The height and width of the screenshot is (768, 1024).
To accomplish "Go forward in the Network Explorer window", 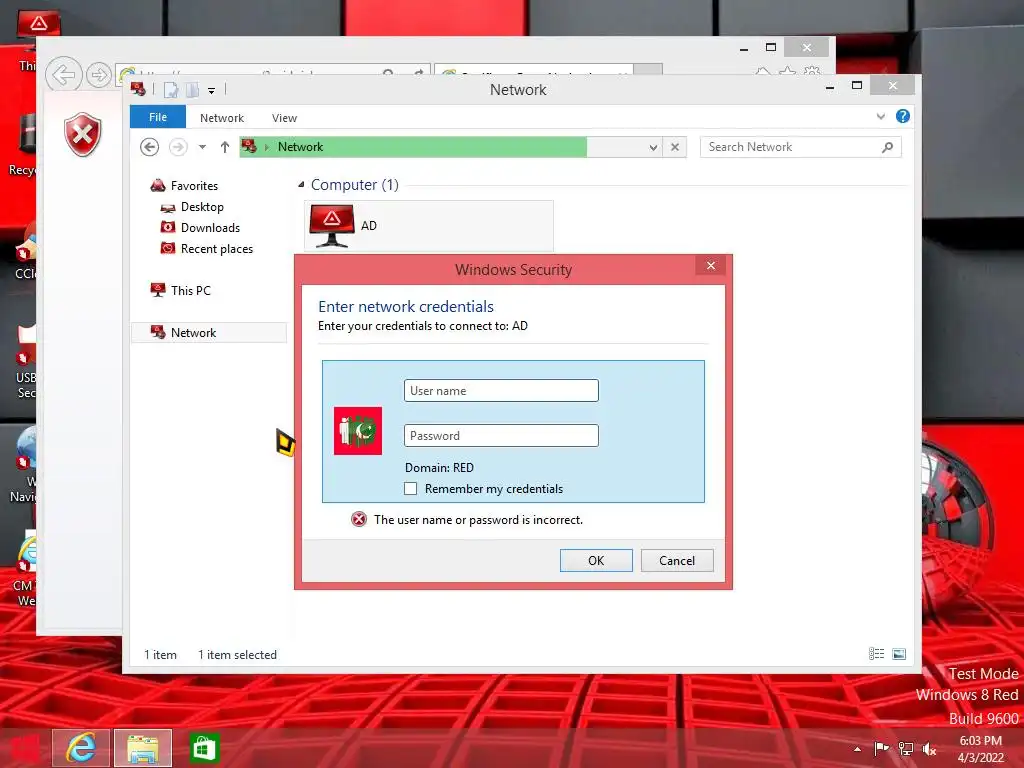I will (178, 147).
